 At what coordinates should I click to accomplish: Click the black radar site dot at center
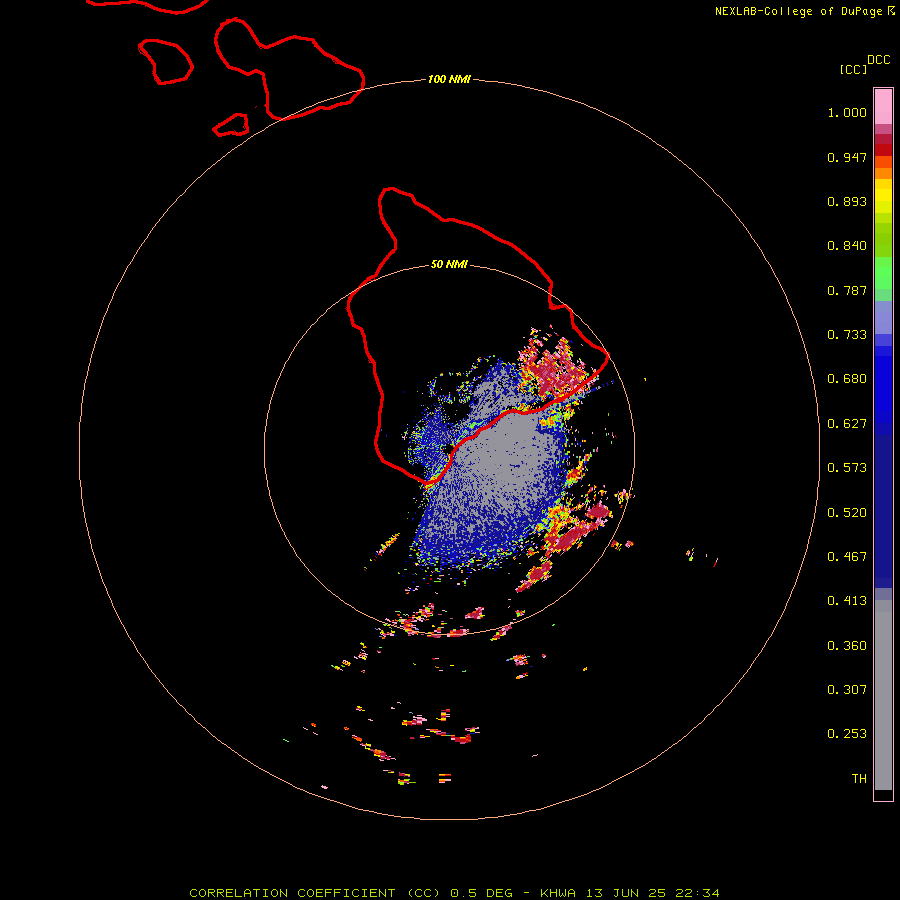tap(448, 448)
